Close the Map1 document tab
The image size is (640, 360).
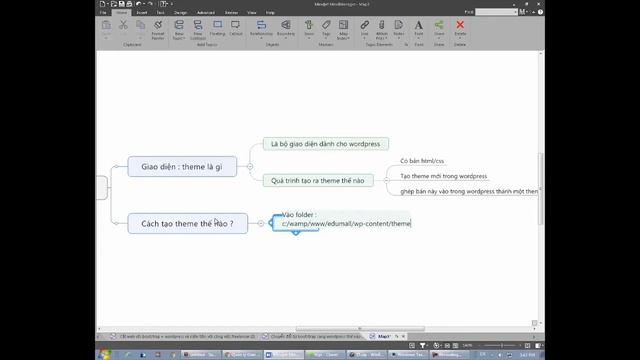[403, 337]
